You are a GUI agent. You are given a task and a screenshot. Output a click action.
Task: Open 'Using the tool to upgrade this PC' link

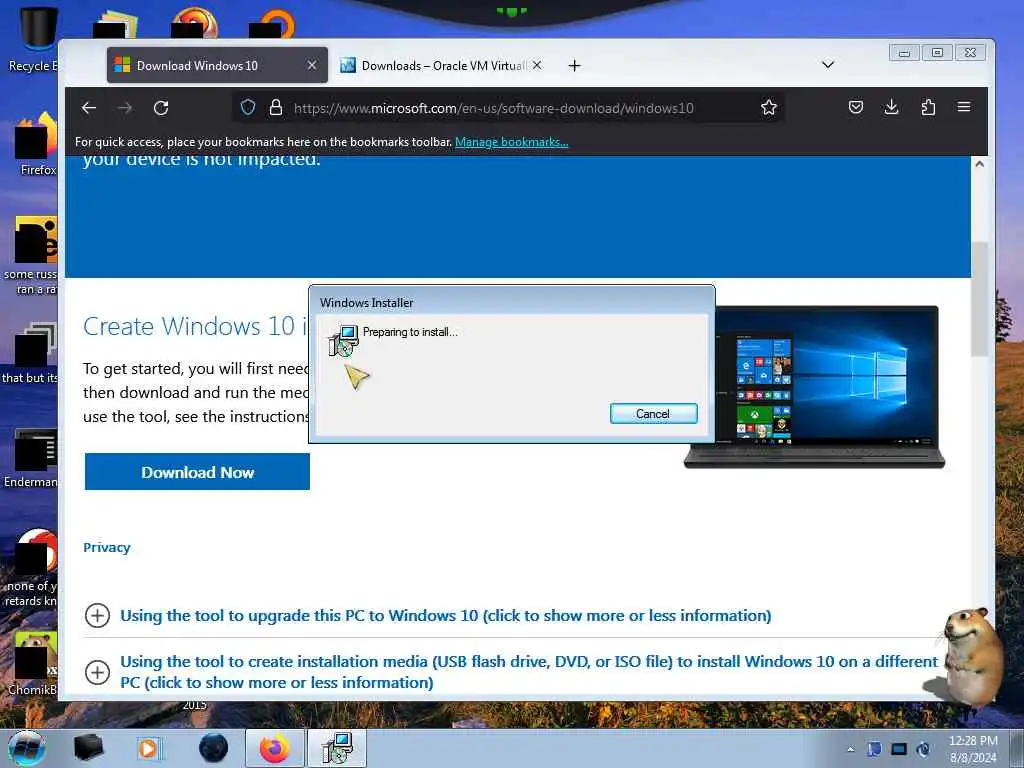[445, 616]
